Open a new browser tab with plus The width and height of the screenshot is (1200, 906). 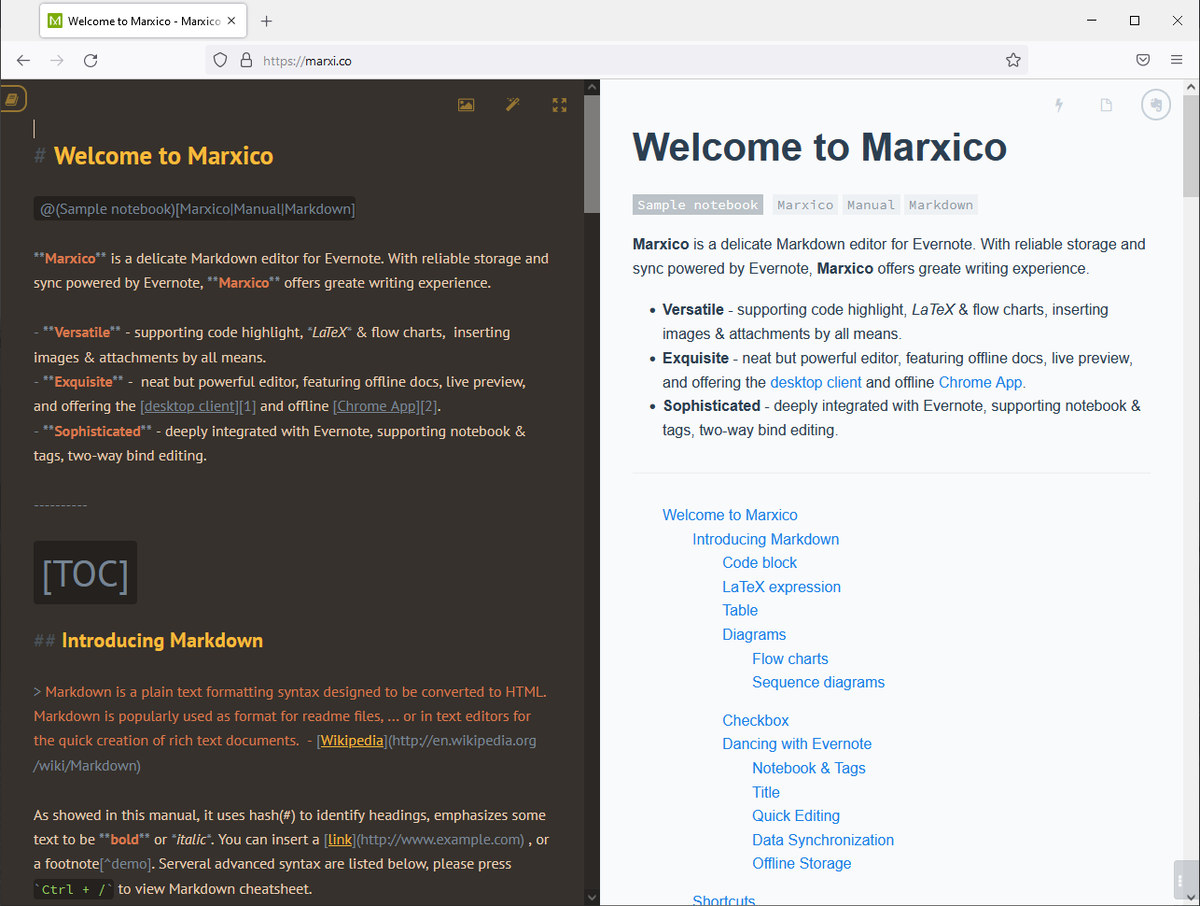267,21
